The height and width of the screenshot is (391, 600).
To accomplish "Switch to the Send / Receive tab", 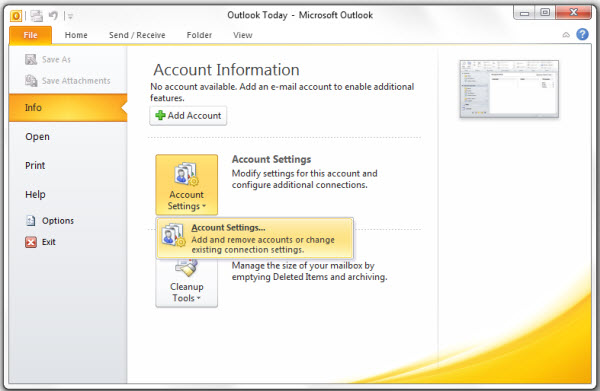I will [137, 35].
